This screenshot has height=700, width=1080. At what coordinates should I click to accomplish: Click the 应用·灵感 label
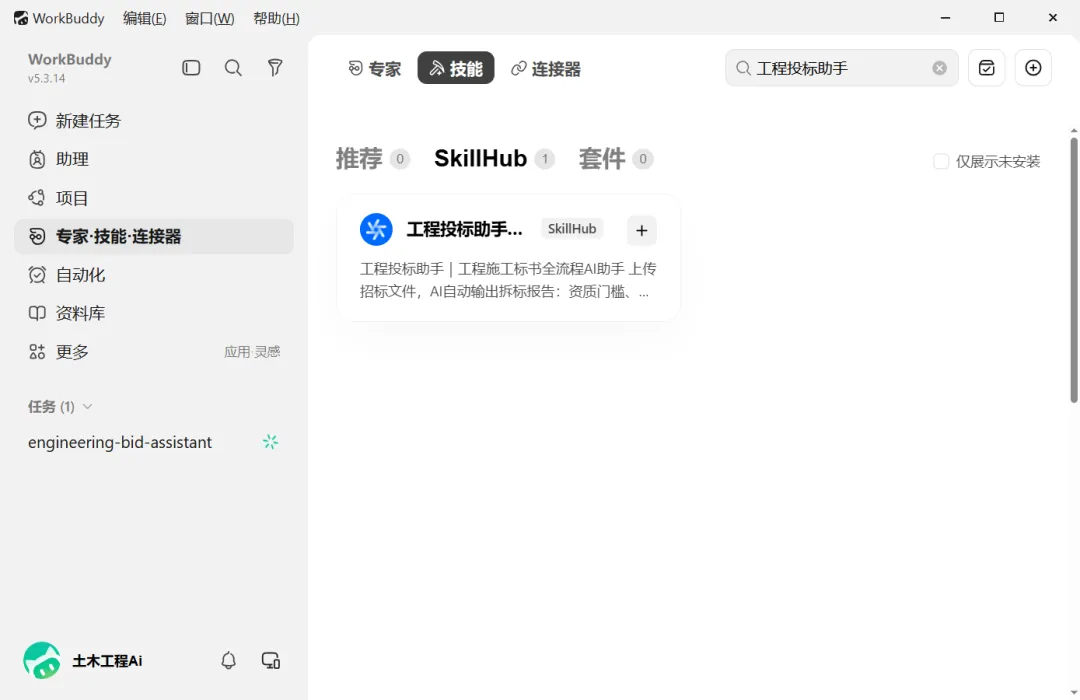(x=251, y=352)
